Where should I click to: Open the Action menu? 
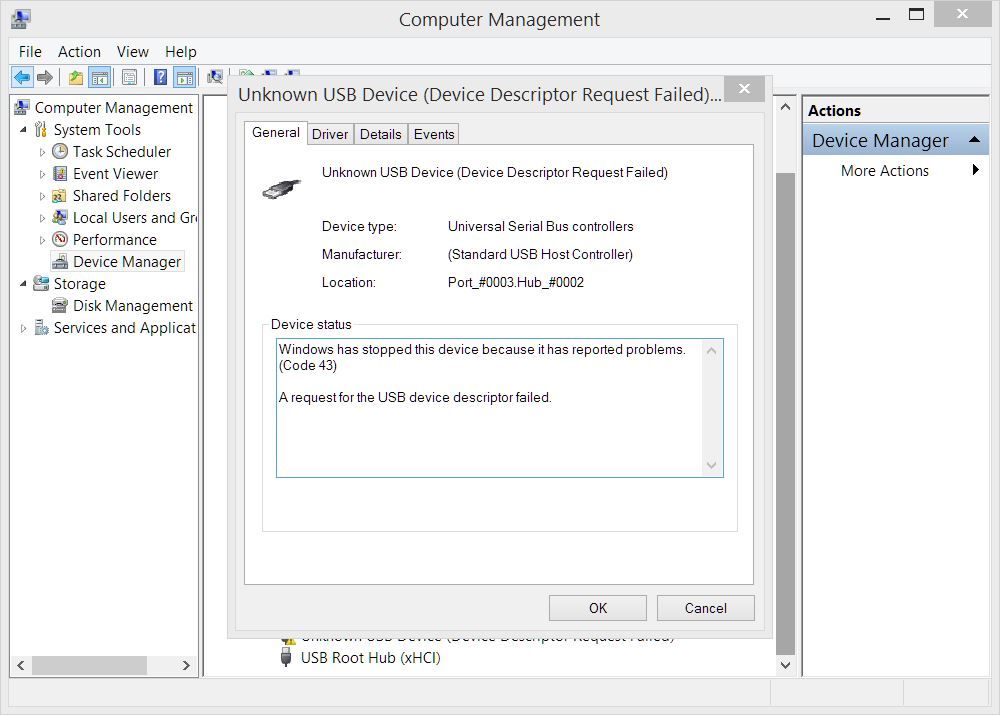tap(79, 52)
